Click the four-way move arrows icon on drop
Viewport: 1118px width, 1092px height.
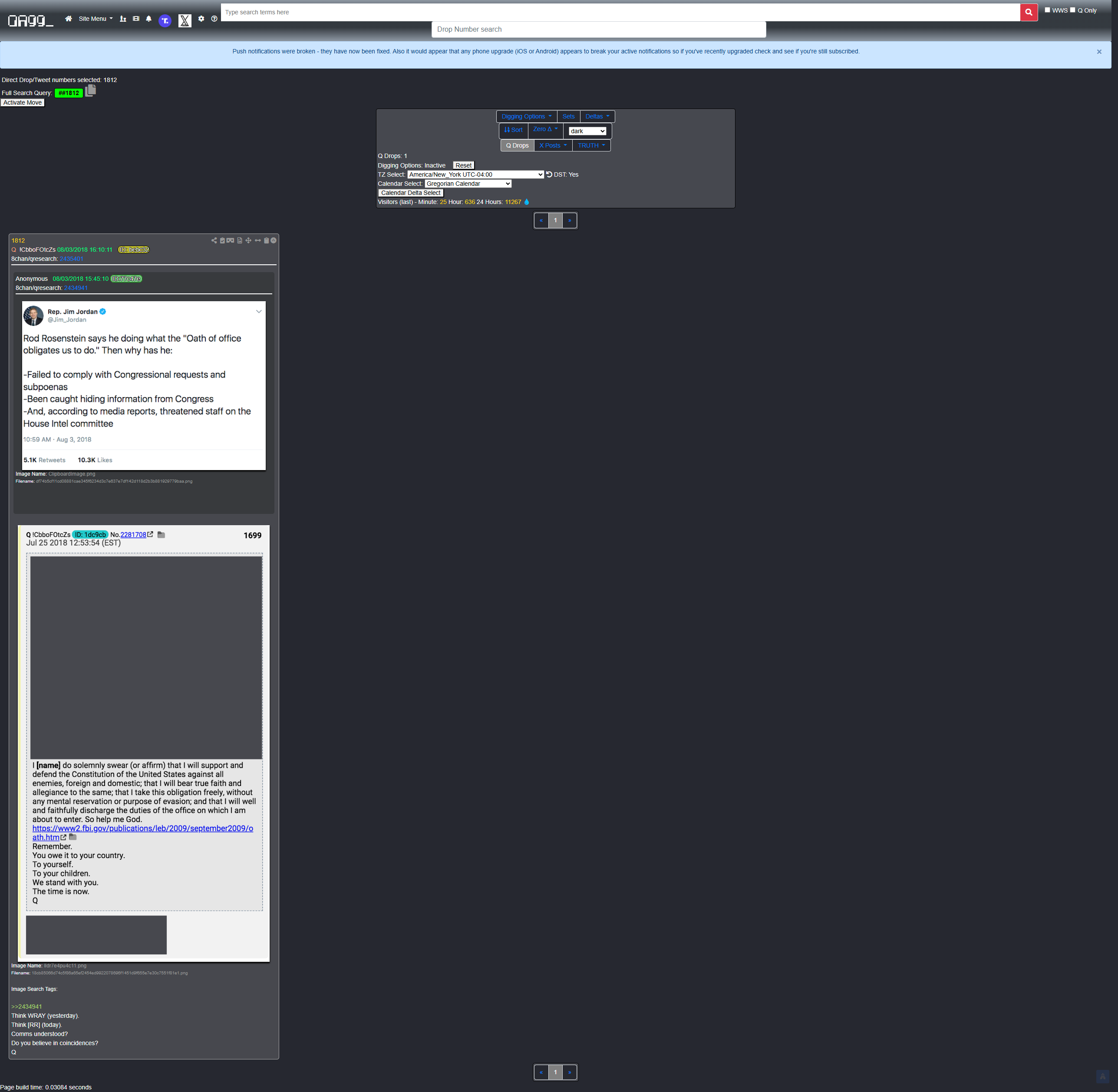click(248, 240)
